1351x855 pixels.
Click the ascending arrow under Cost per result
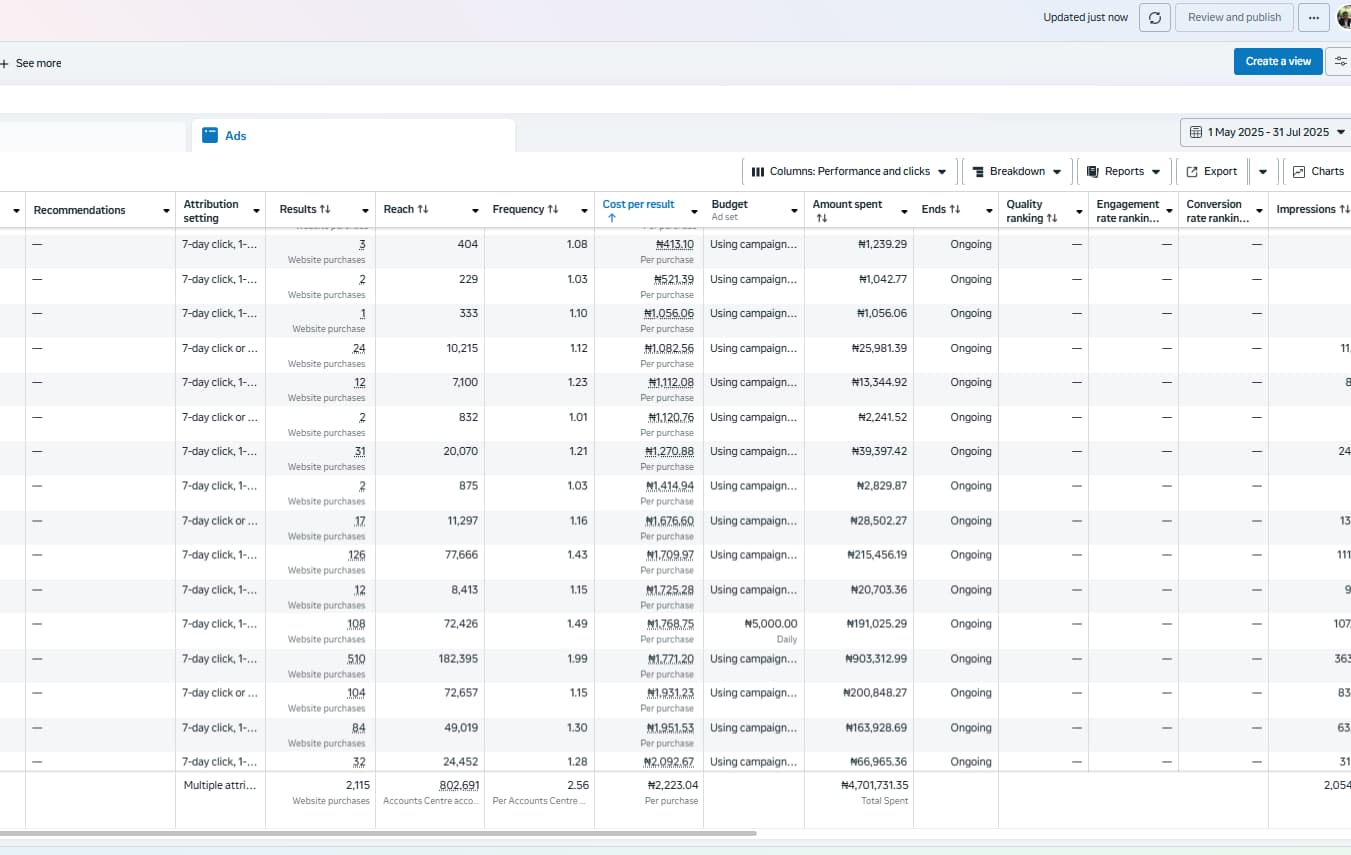point(611,218)
